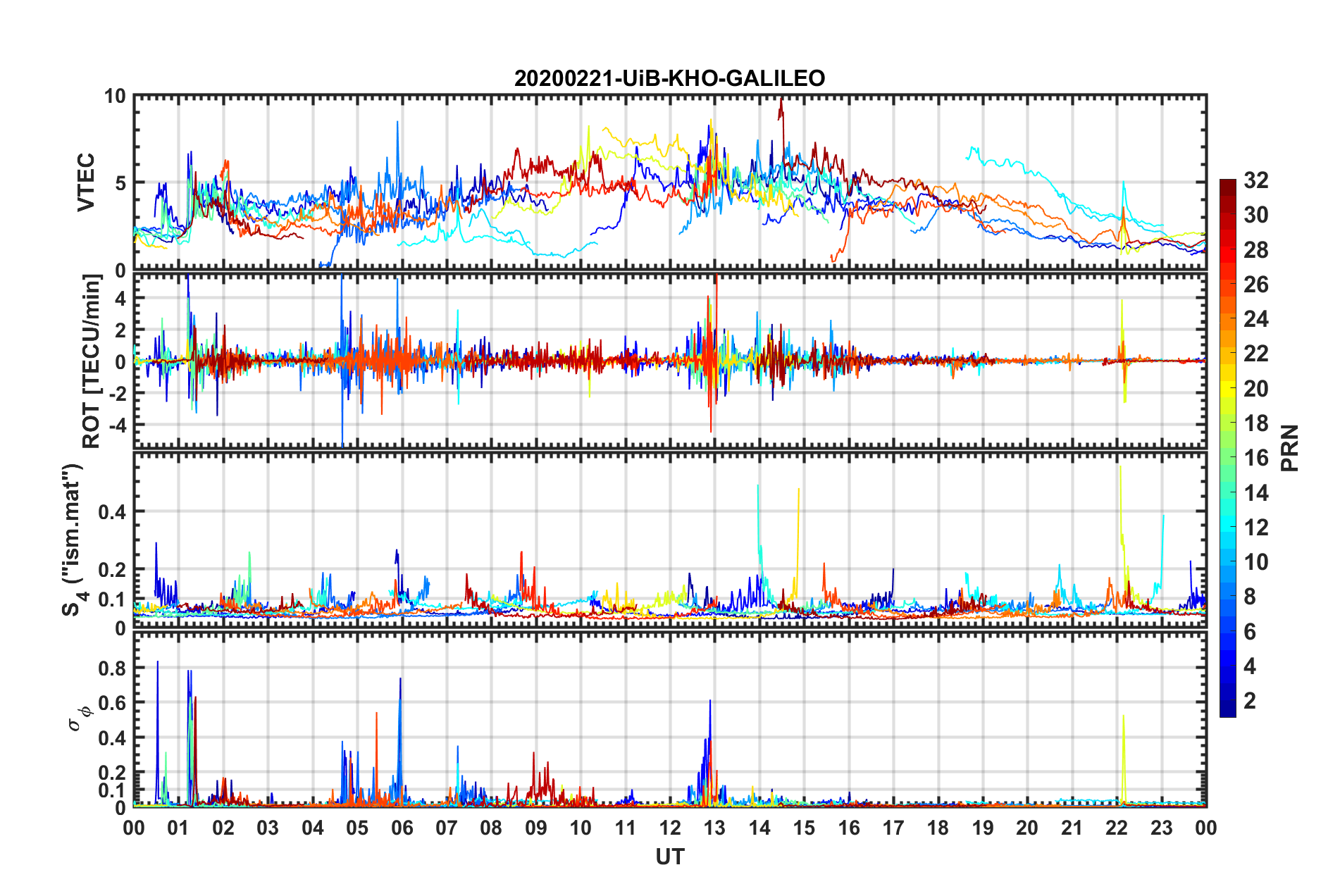This screenshot has height=896, width=1340.
Task: Select the "UT" x-axis label
Action: (670, 857)
